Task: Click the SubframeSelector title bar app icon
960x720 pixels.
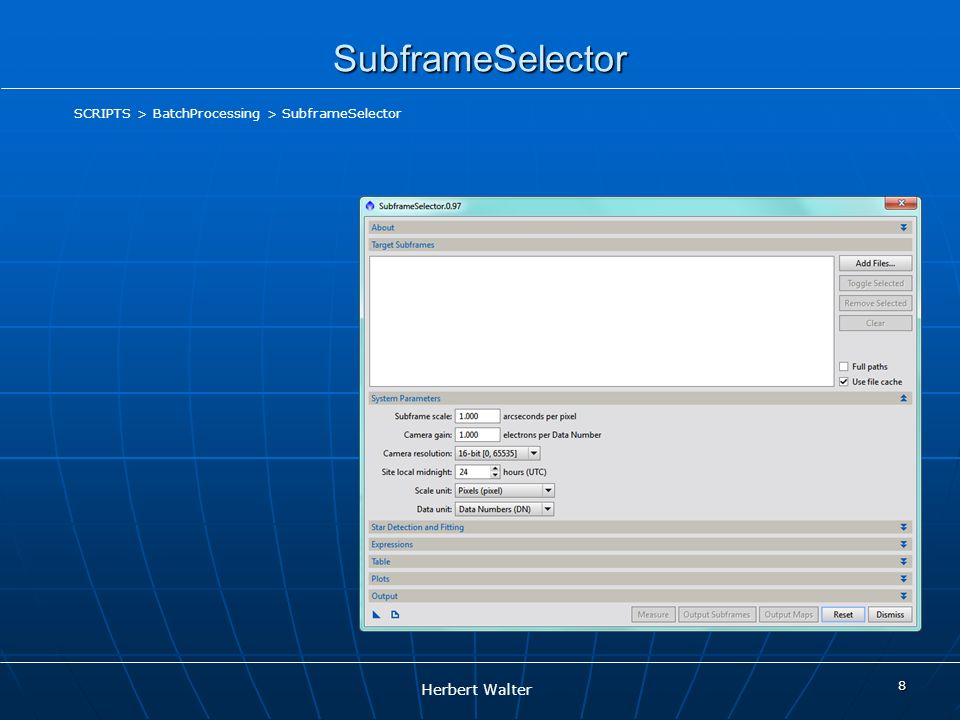Action: [x=370, y=206]
